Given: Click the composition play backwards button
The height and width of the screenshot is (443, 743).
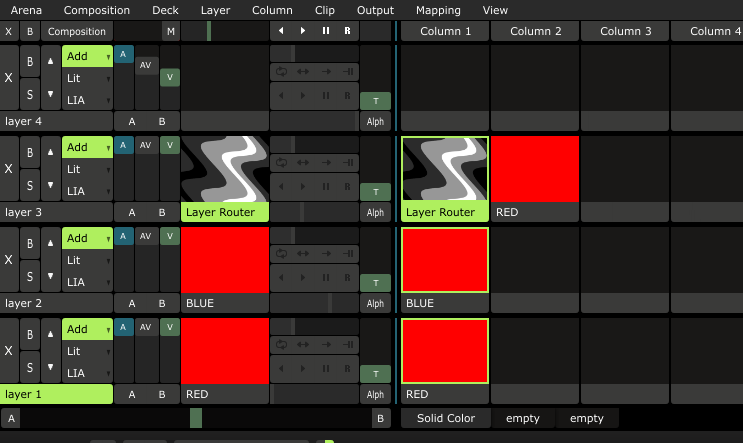Looking at the screenshot, I should point(281,31).
